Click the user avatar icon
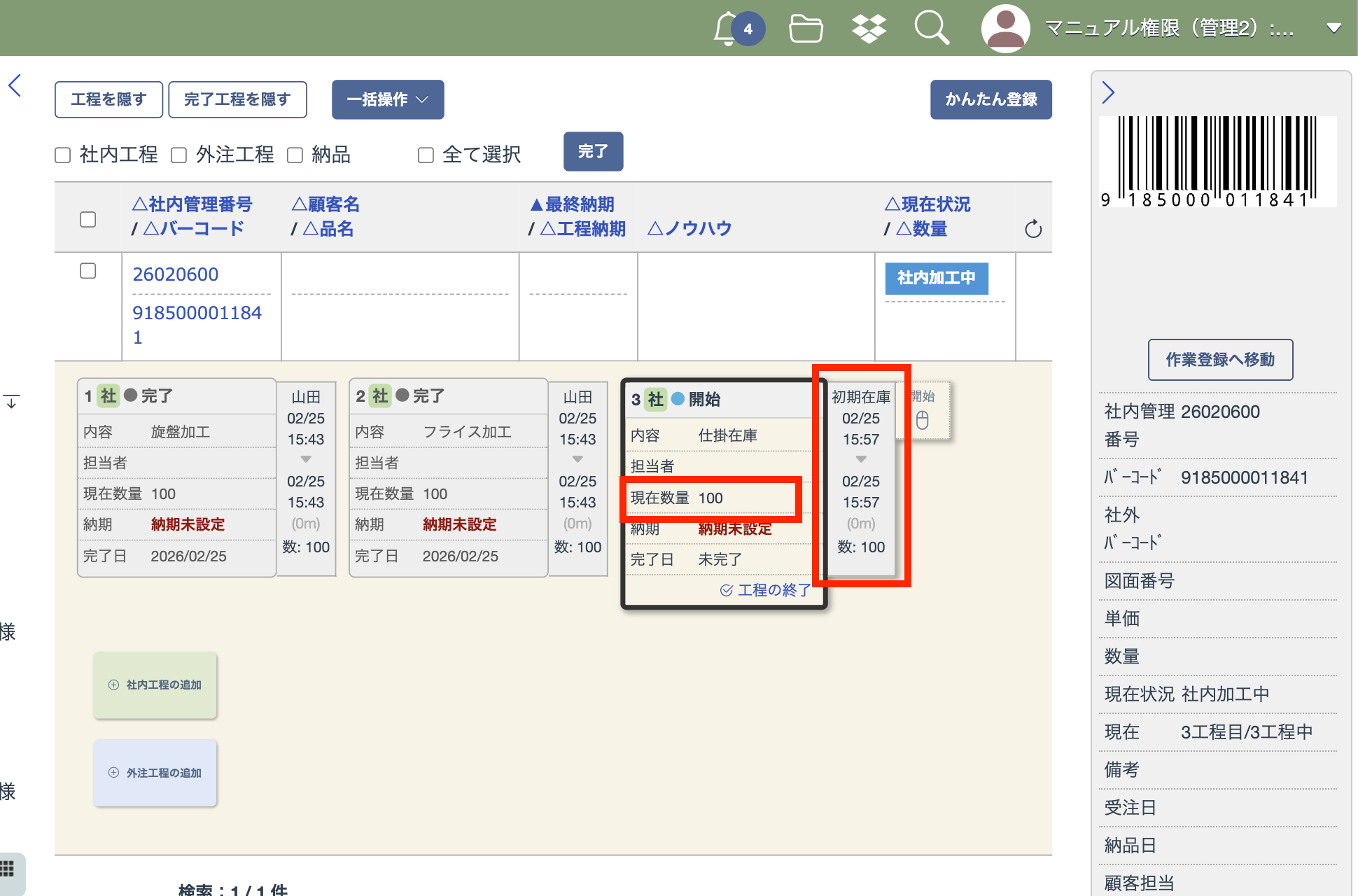The width and height of the screenshot is (1358, 896). [1005, 29]
